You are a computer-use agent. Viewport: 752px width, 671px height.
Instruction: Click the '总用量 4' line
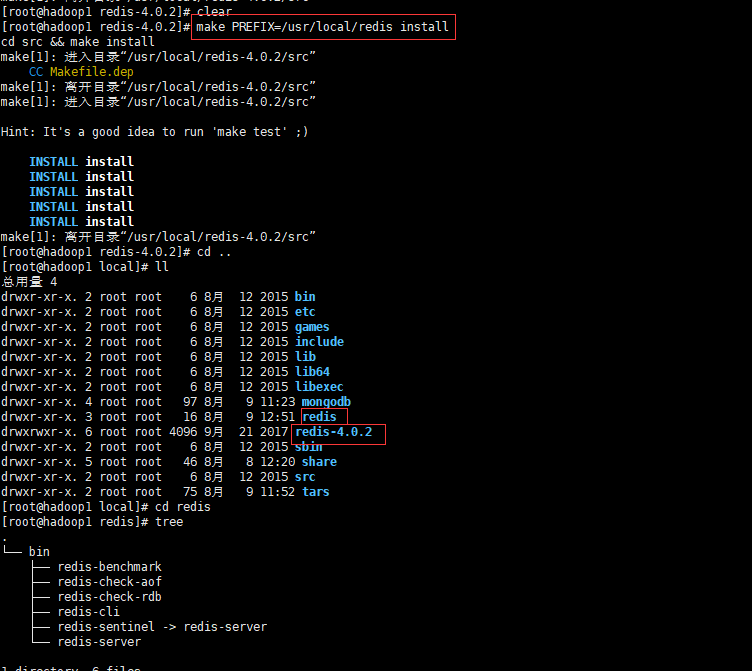point(29,282)
